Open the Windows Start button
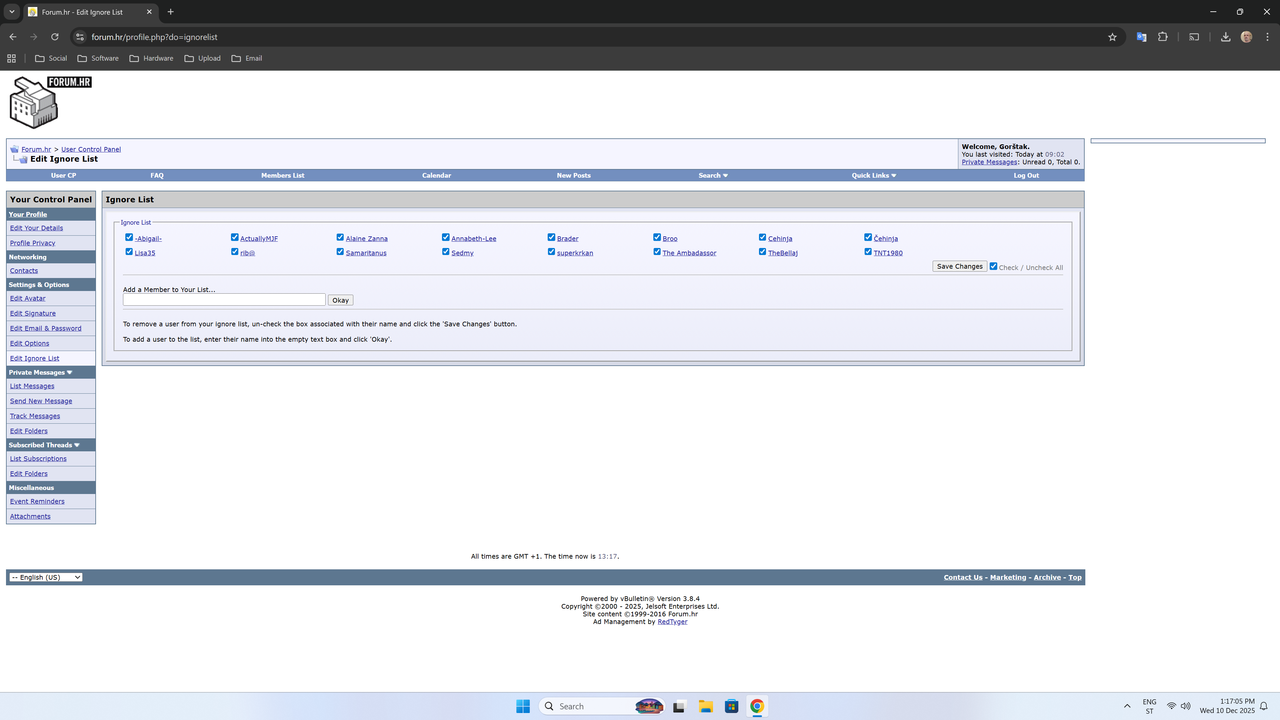 click(x=522, y=706)
